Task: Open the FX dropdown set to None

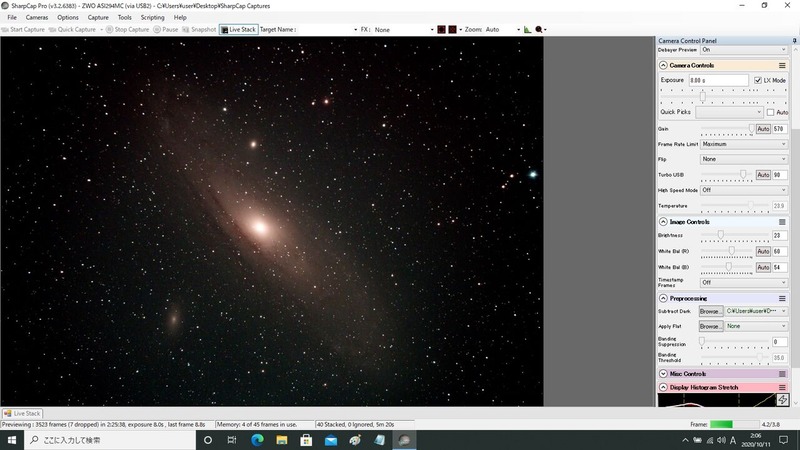Action: tap(403, 30)
